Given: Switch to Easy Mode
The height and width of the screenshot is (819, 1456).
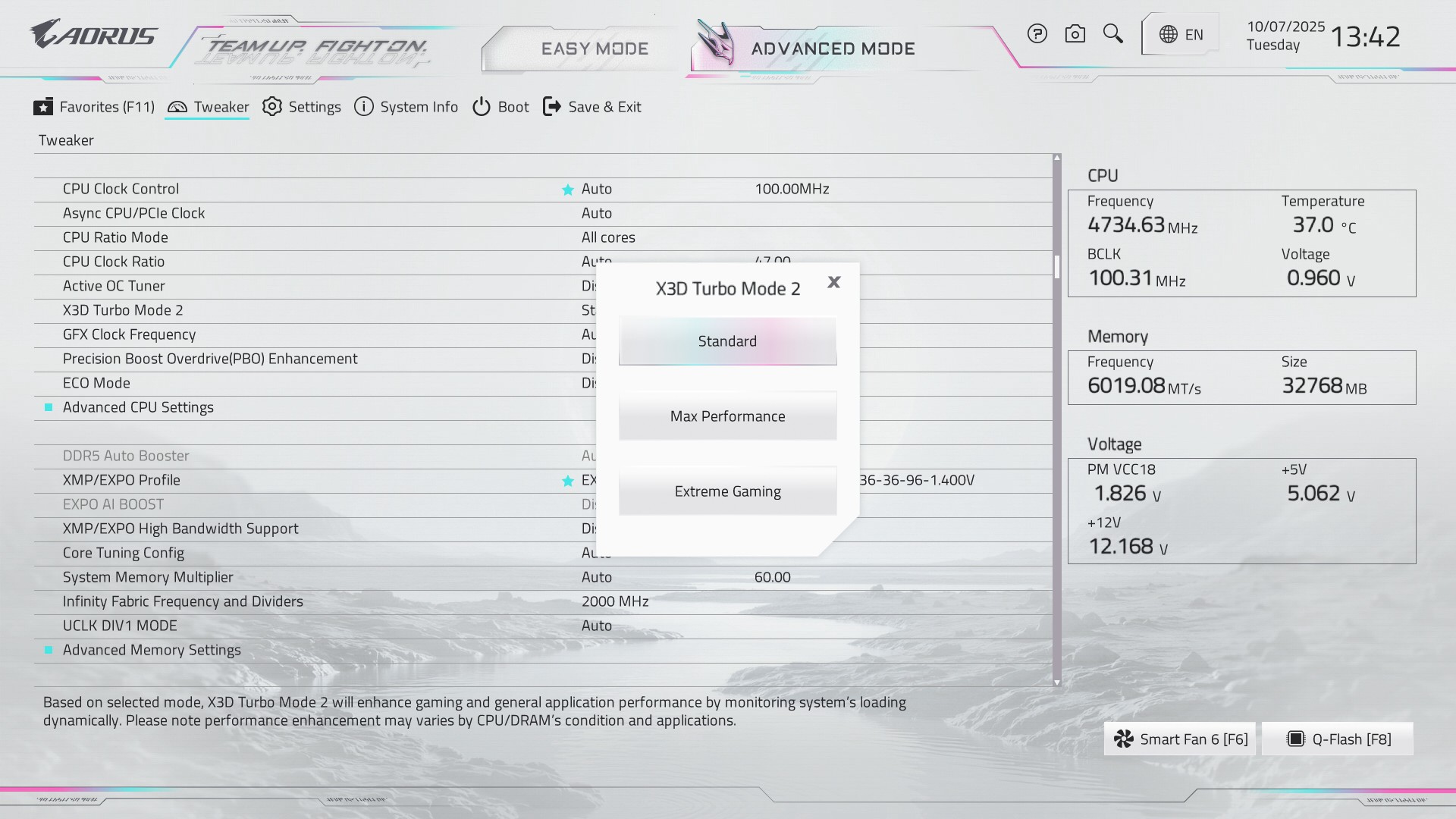Looking at the screenshot, I should pyautogui.click(x=595, y=48).
